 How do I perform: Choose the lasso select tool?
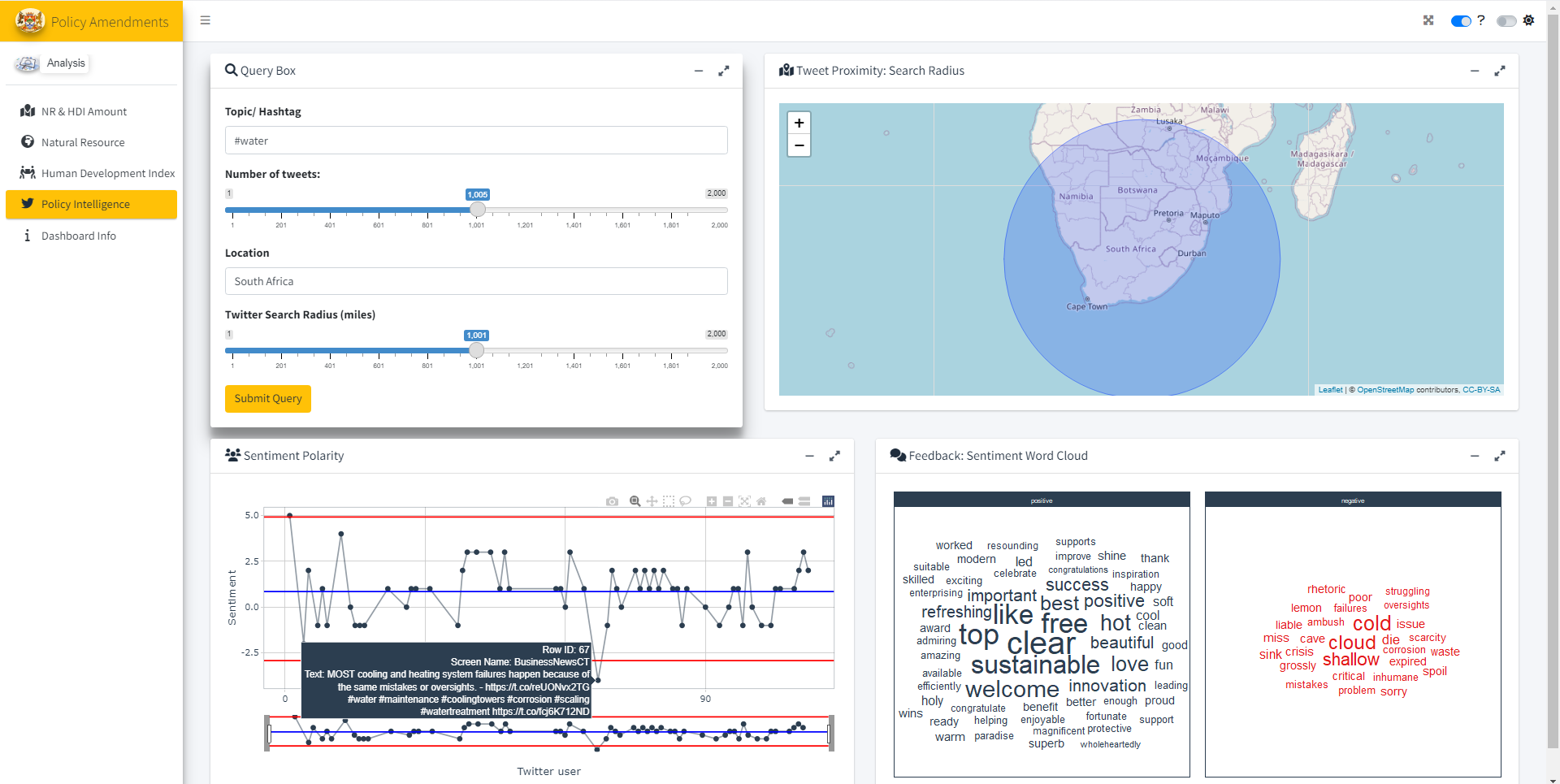(686, 501)
